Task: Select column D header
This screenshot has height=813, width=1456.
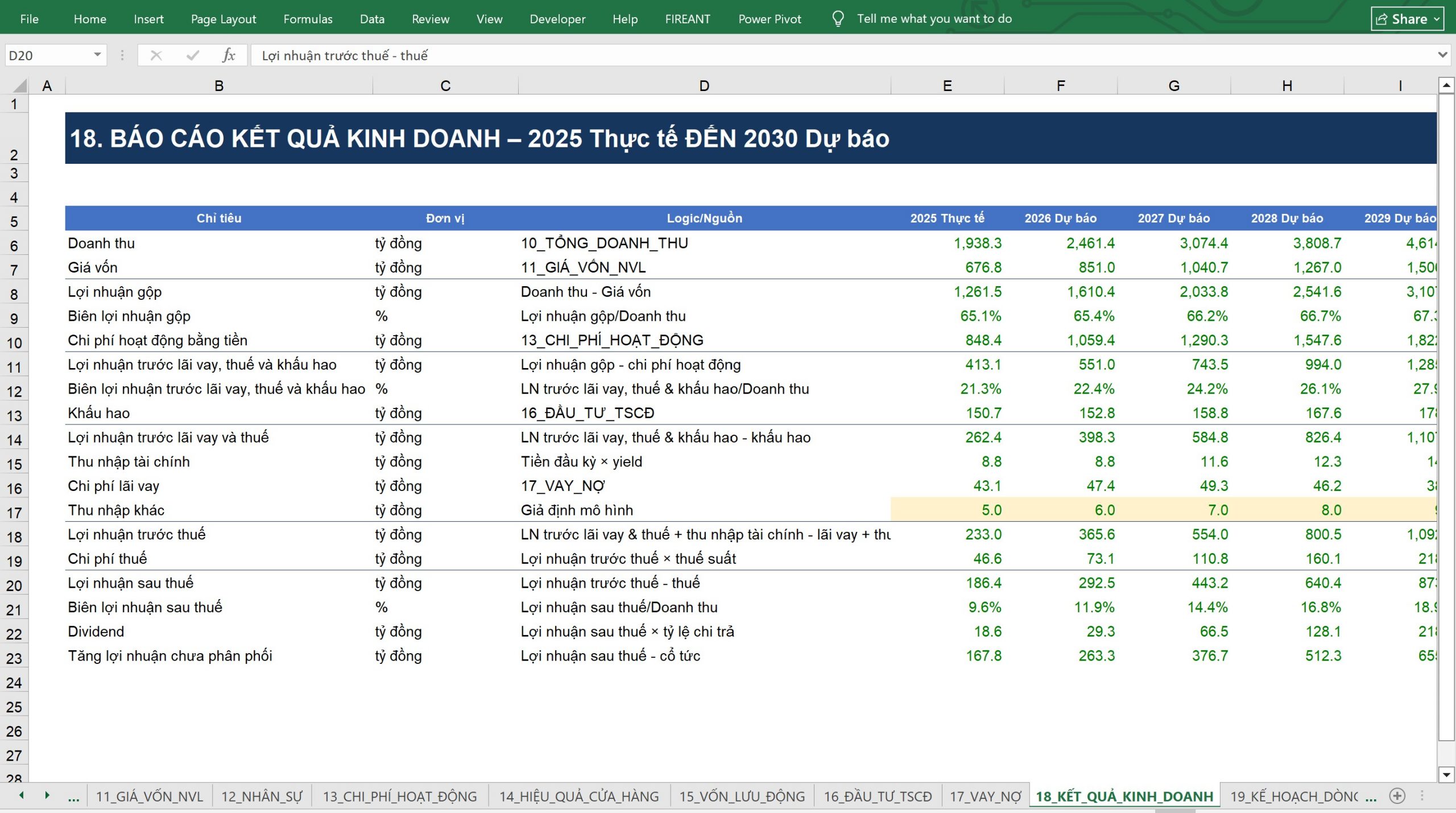Action: [x=704, y=85]
